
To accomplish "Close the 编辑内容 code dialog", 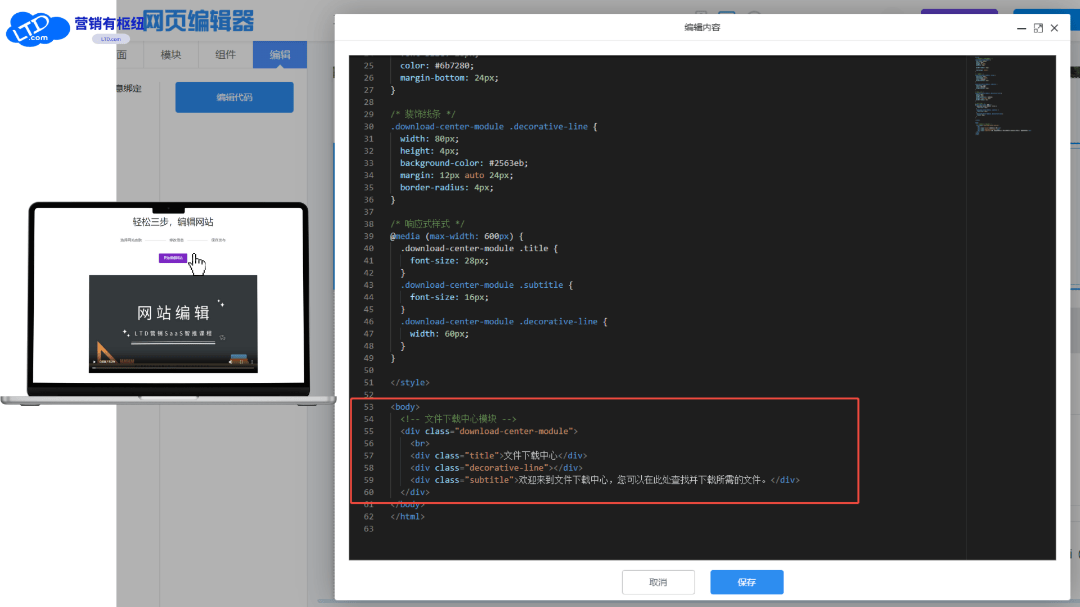I will click(1055, 28).
